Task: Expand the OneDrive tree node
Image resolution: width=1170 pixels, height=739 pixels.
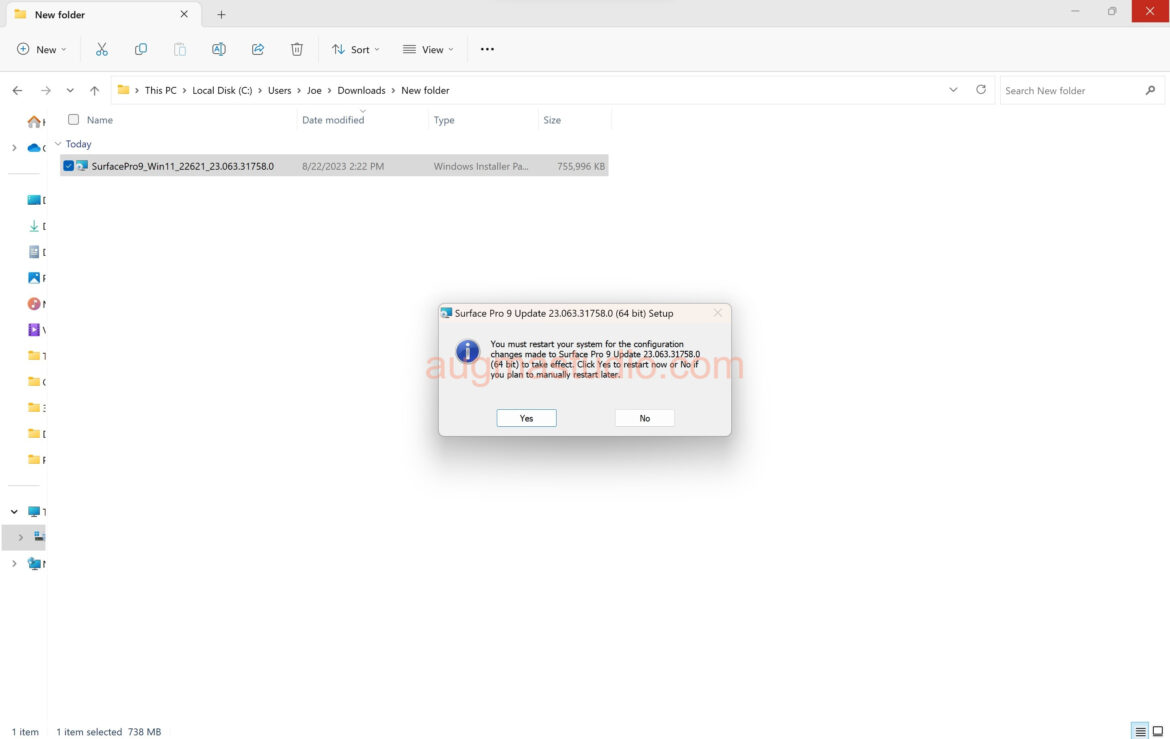Action: pyautogui.click(x=14, y=148)
